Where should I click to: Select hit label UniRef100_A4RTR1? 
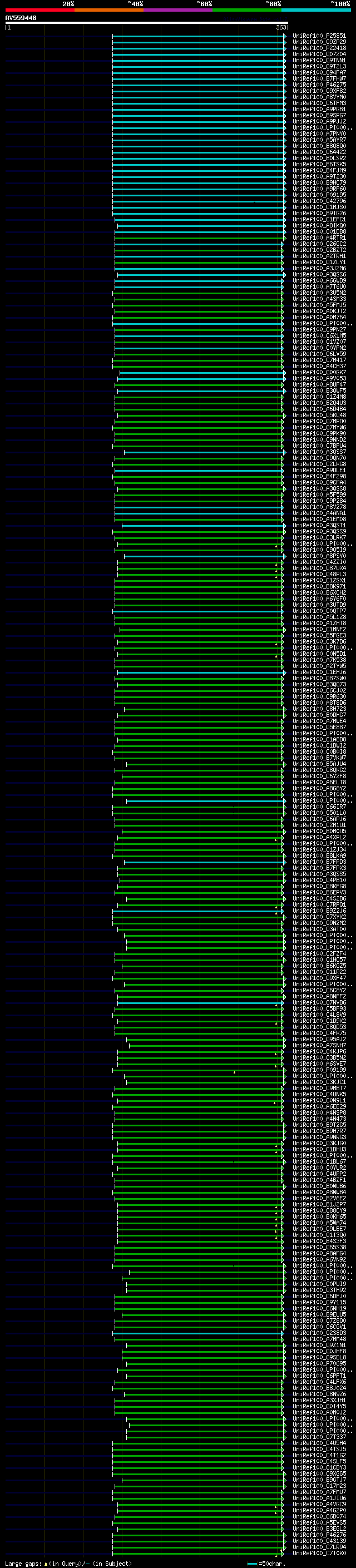(x=319, y=238)
